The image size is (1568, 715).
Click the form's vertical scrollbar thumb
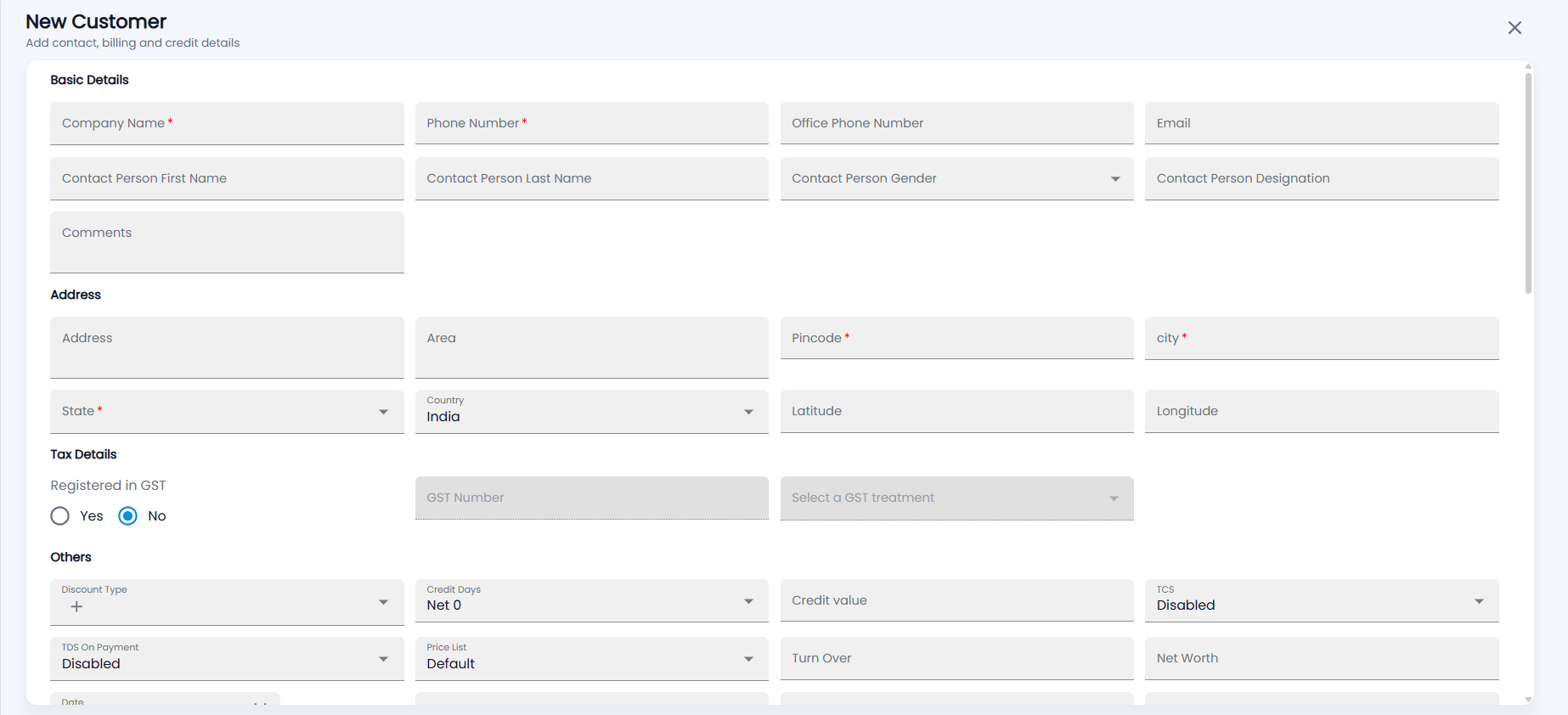1528,183
